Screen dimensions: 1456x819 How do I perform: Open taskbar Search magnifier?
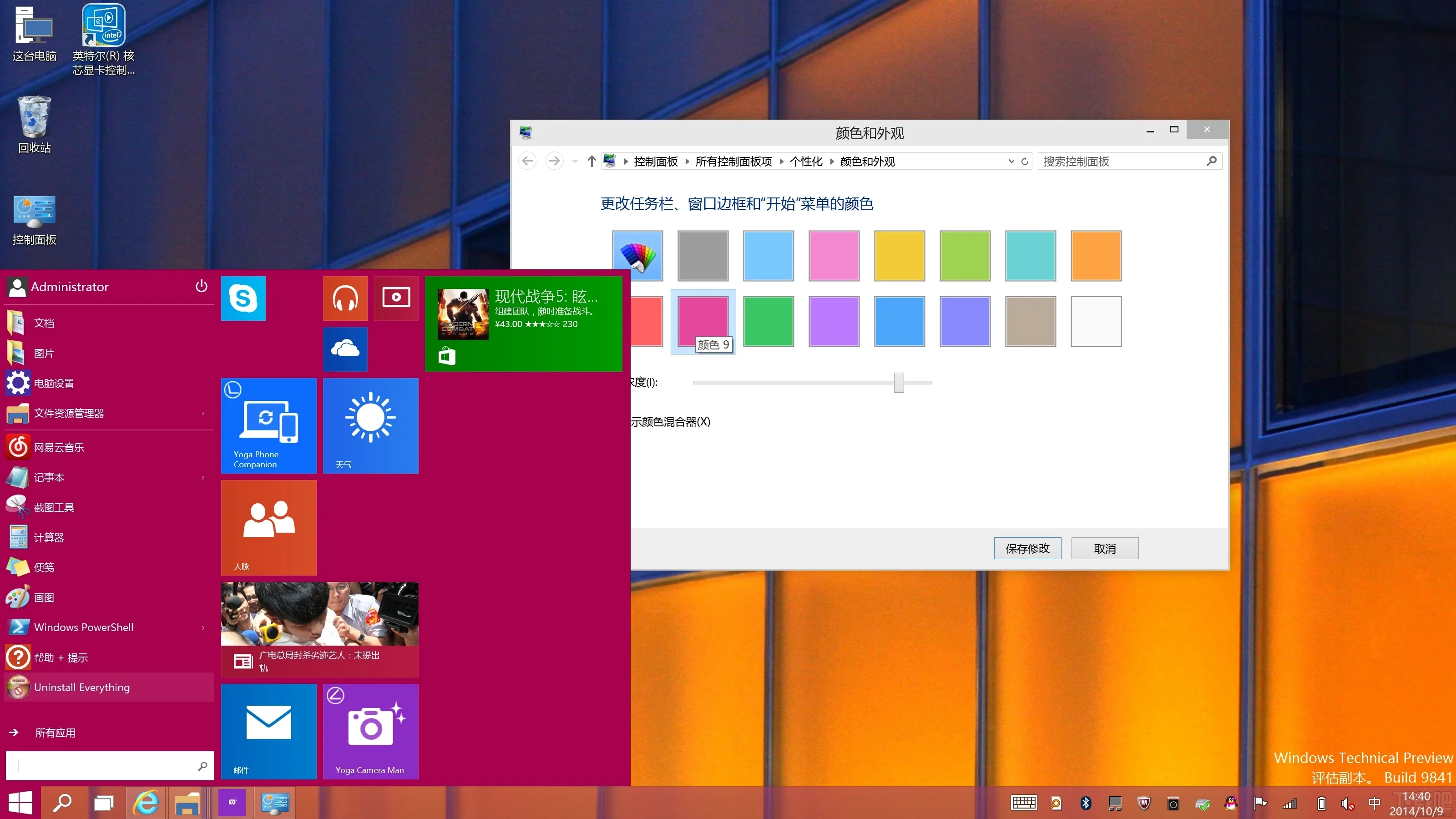[x=62, y=803]
